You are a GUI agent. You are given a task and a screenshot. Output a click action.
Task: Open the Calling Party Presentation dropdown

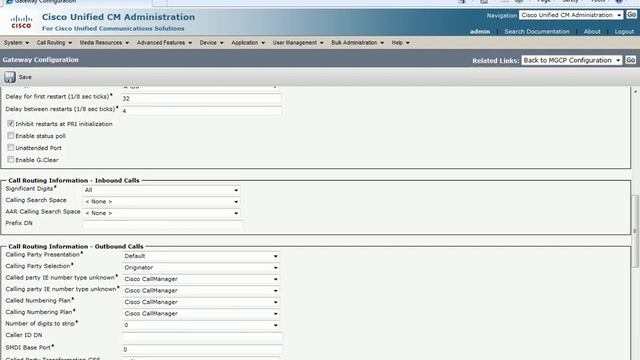(x=201, y=256)
